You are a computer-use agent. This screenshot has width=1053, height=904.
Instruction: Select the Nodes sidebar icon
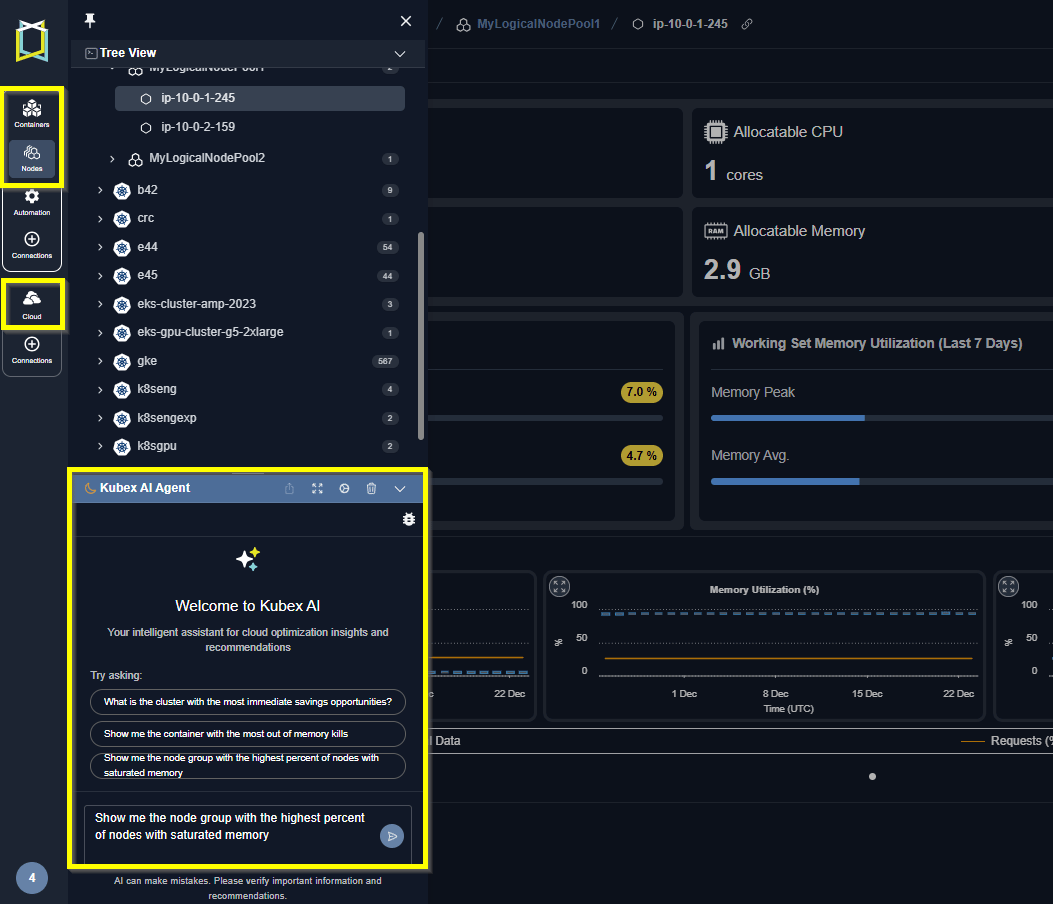click(x=32, y=159)
